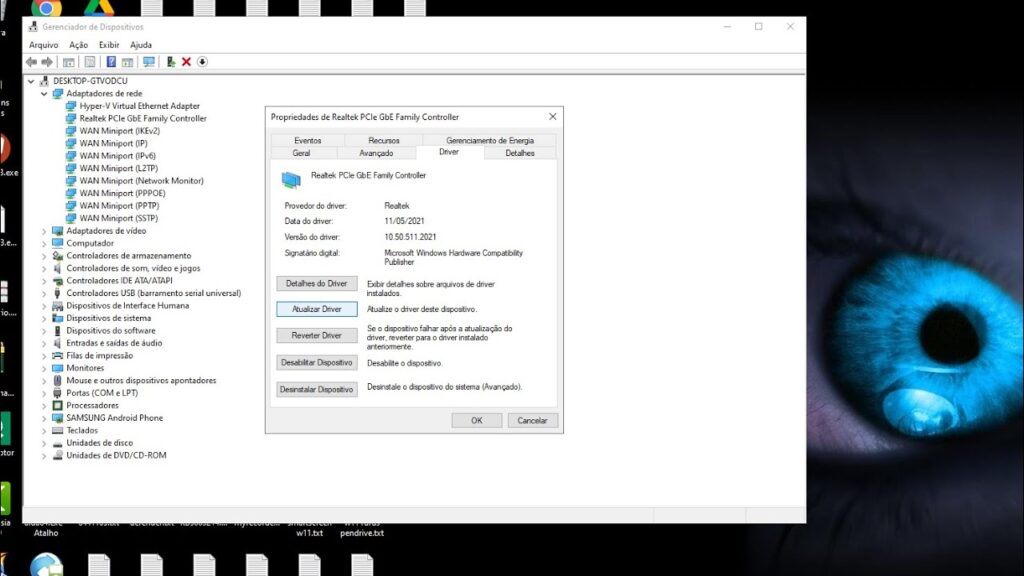Click the Detalhes do Driver button
The width and height of the screenshot is (1024, 576).
coord(317,283)
